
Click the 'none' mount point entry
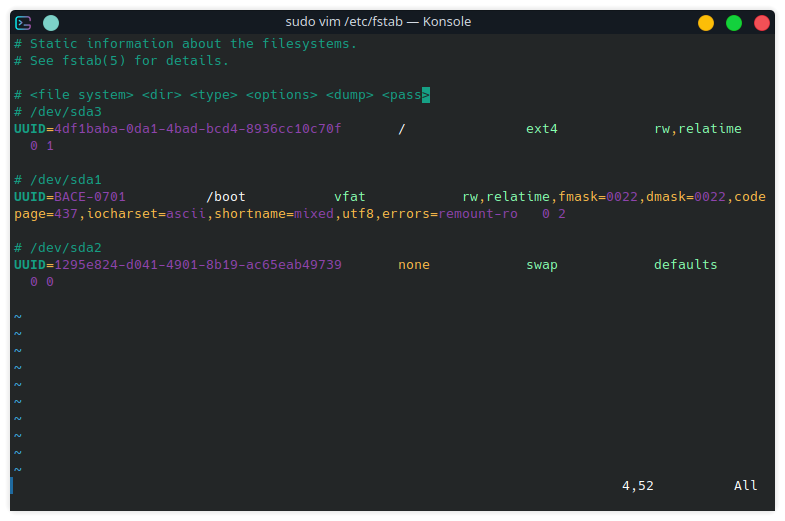[x=414, y=265]
